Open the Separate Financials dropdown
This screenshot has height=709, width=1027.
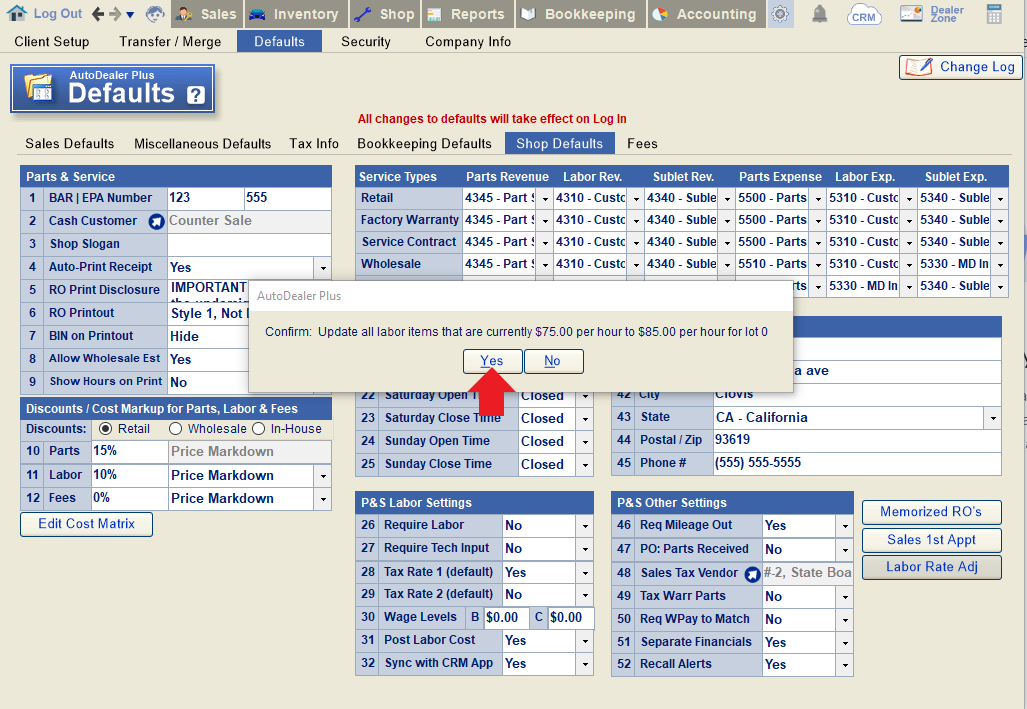tap(845, 643)
